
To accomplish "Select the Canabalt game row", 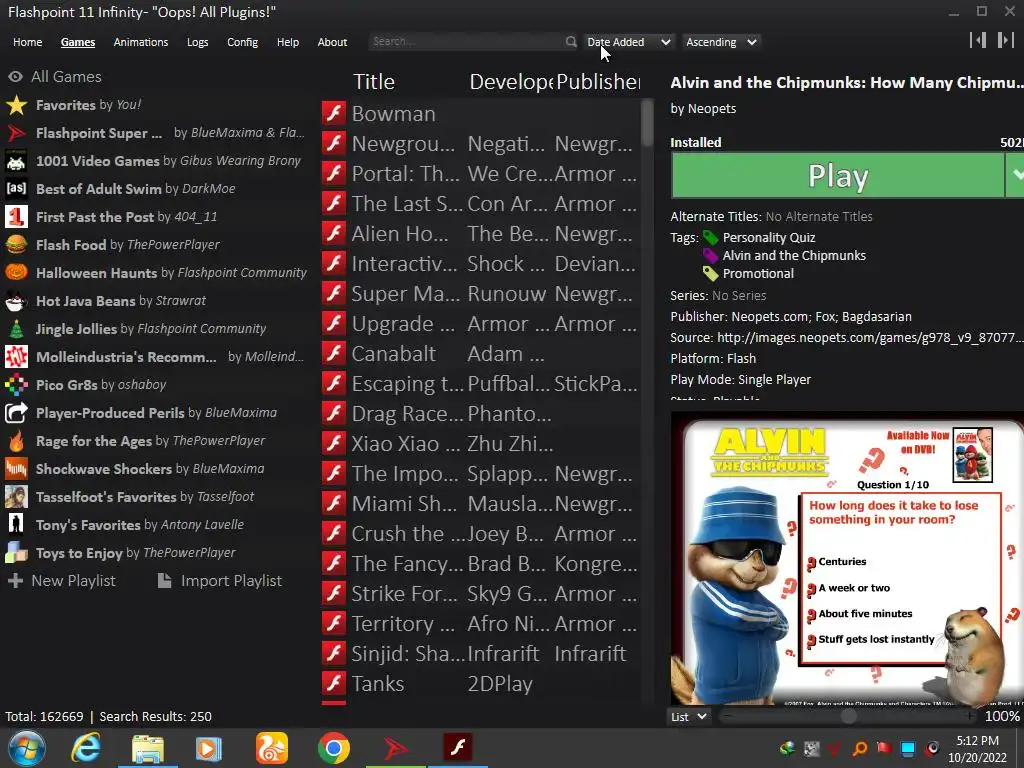I will point(480,353).
